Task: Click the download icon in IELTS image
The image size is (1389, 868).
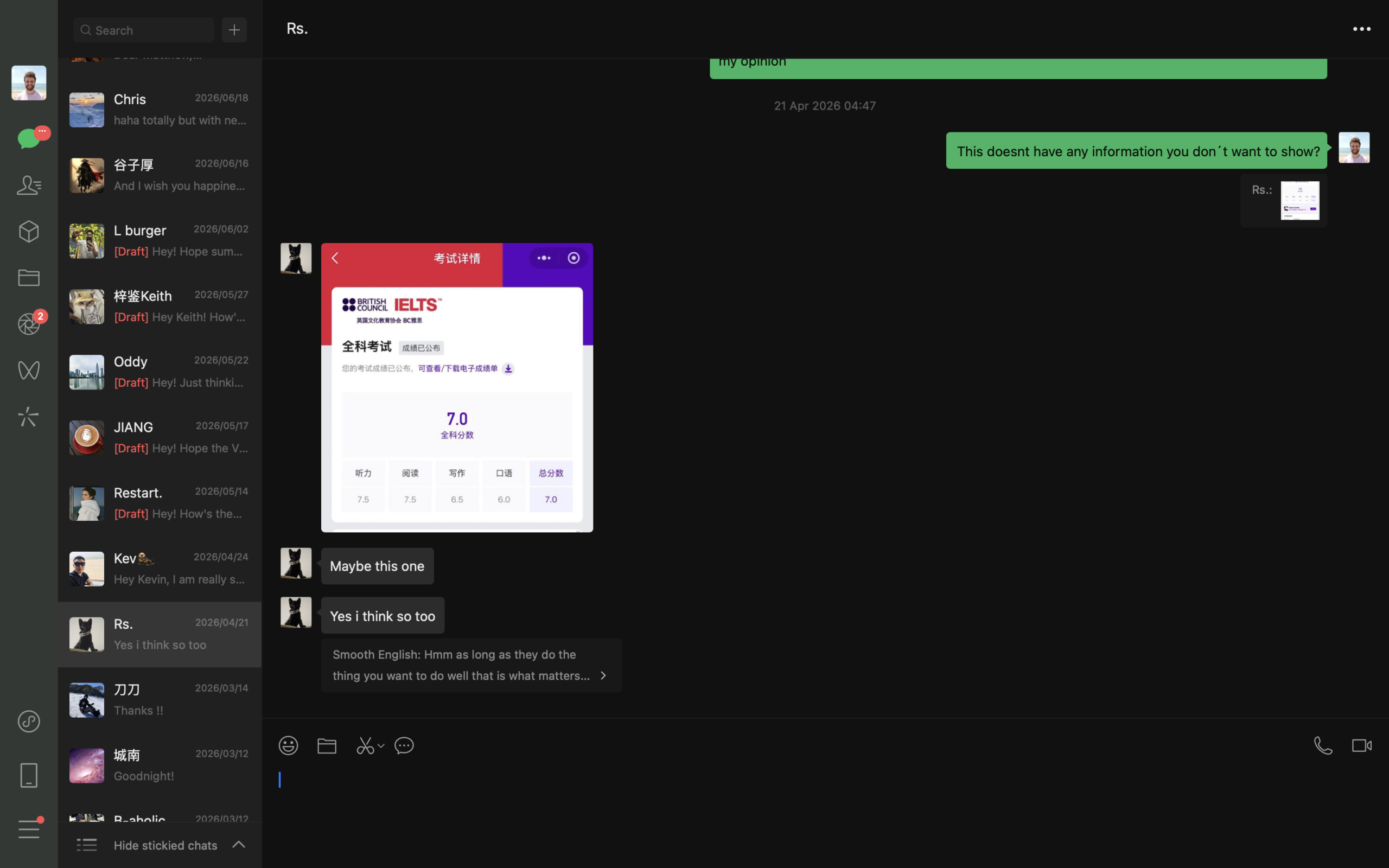Action: click(508, 368)
